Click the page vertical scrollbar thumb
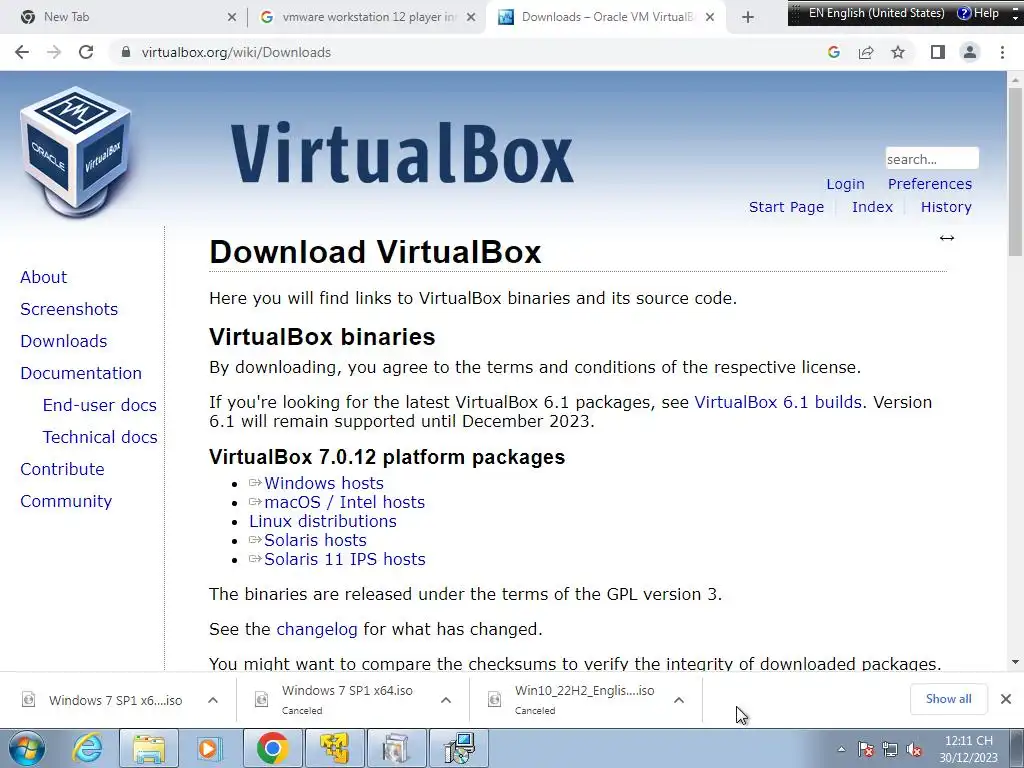The image size is (1024, 768). (1015, 171)
